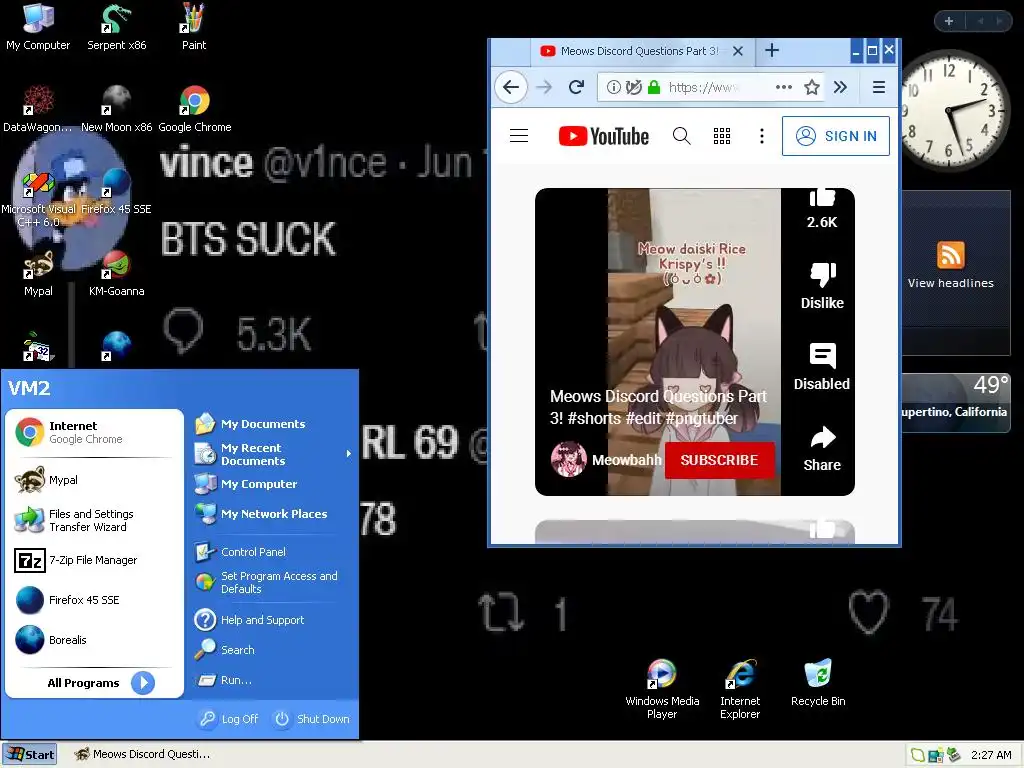Open a new browser tab

[772, 50]
